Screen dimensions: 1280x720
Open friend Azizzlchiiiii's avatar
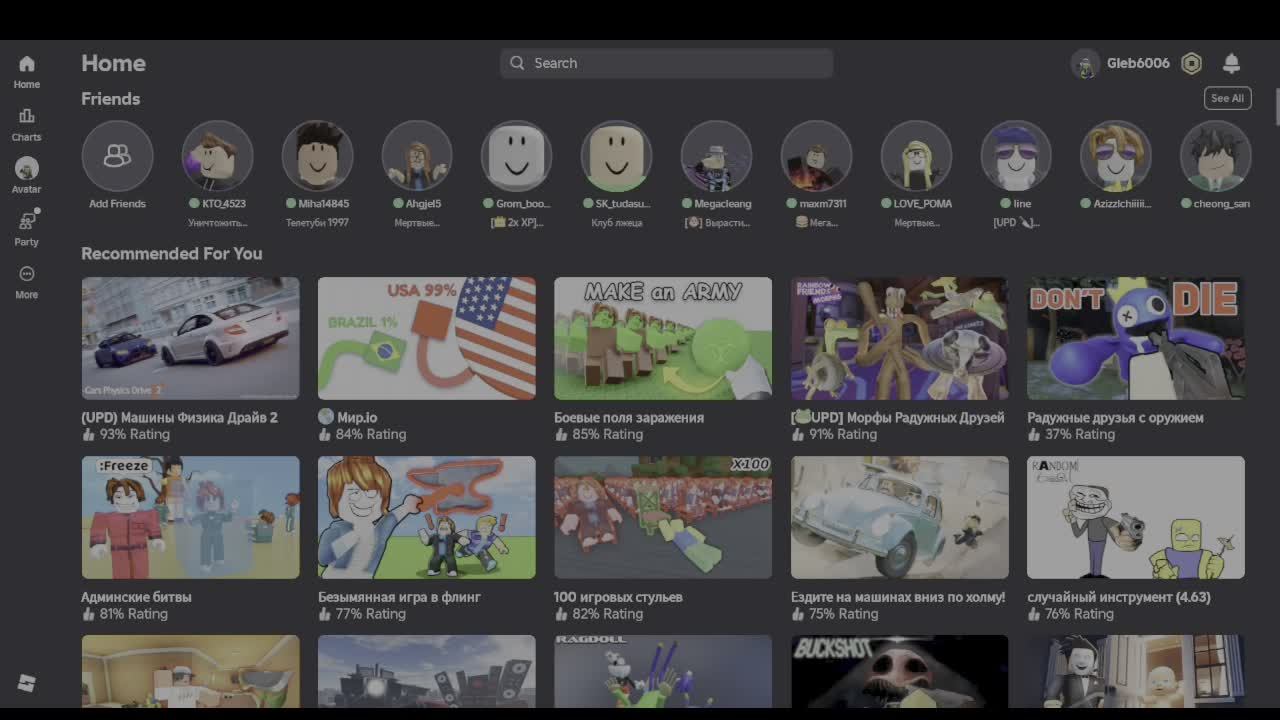point(1116,156)
